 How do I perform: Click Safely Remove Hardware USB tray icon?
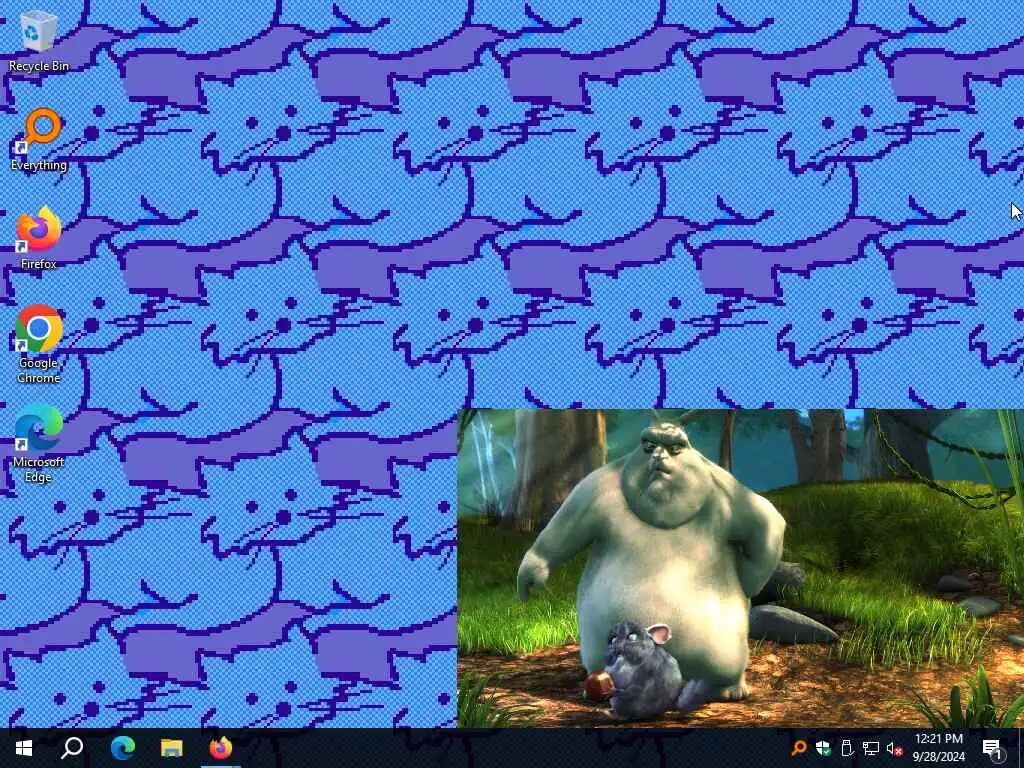(x=847, y=748)
